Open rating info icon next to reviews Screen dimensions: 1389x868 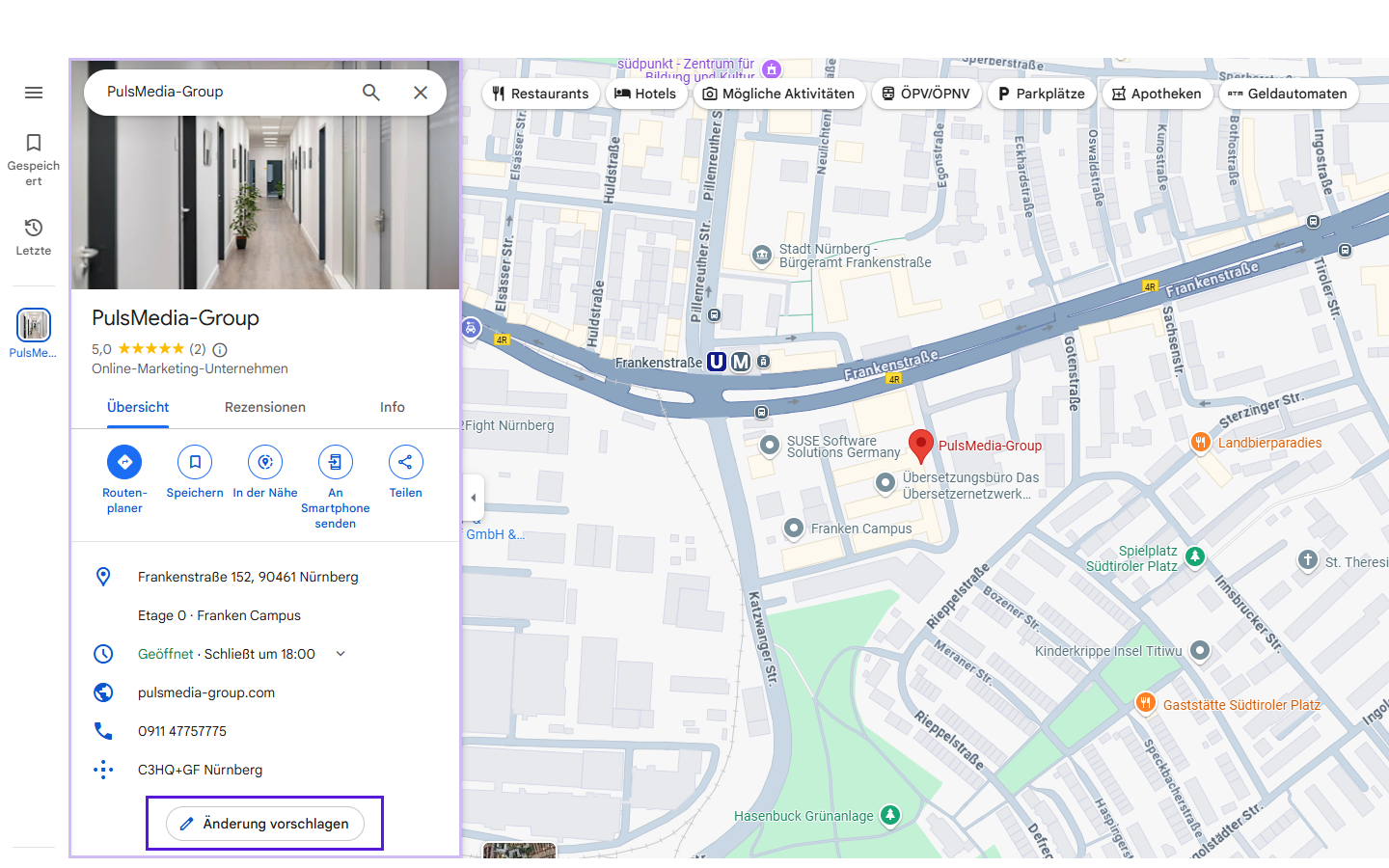point(220,350)
